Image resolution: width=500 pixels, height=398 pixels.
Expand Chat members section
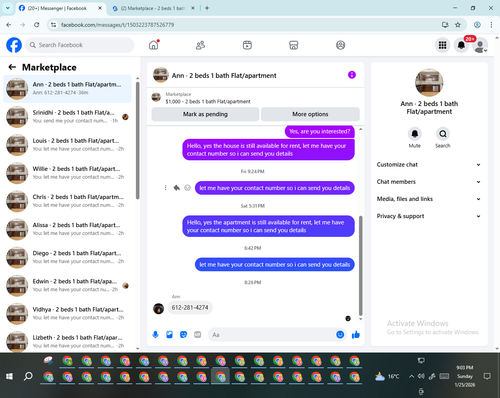(429, 182)
